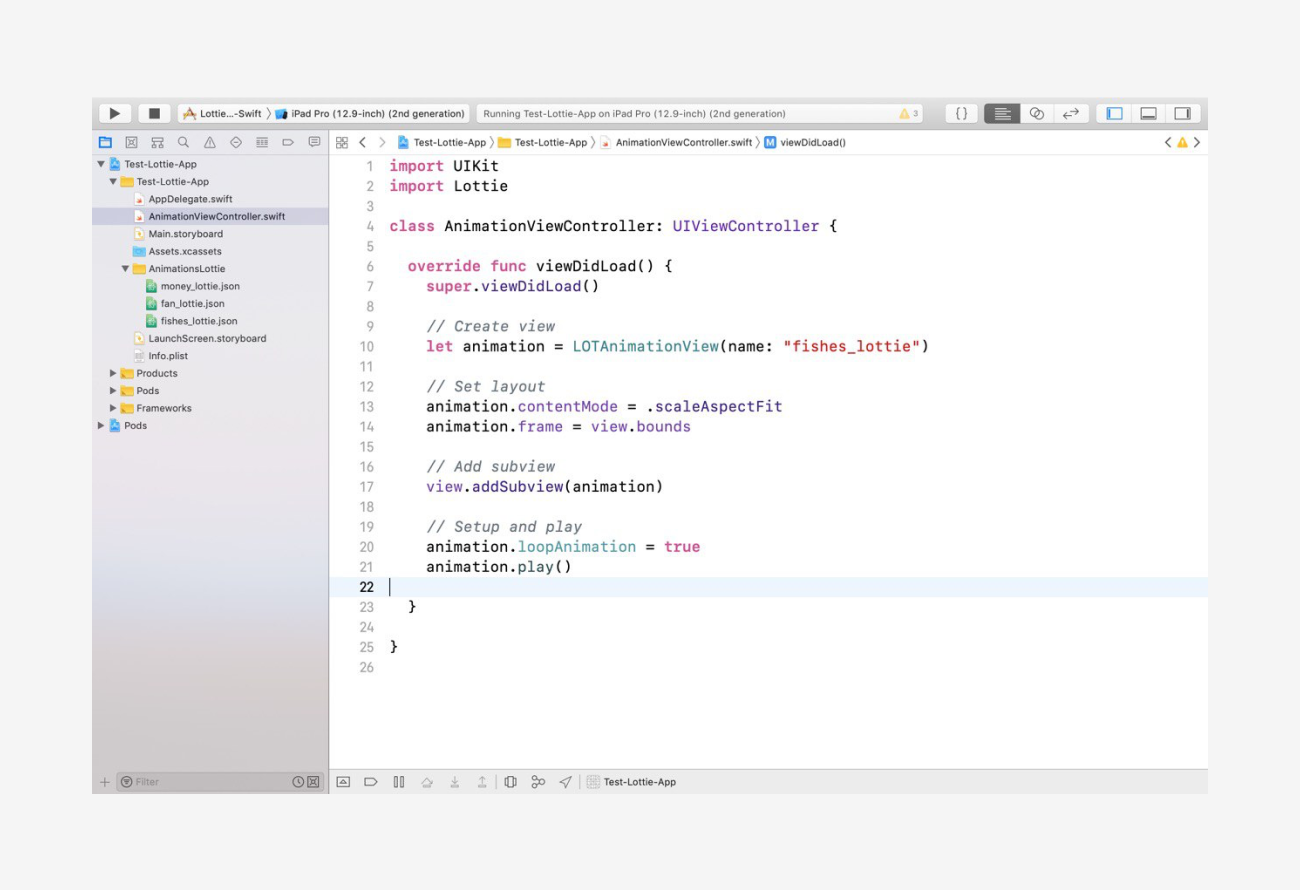
Task: Open the code snippet library
Action: tap(961, 114)
